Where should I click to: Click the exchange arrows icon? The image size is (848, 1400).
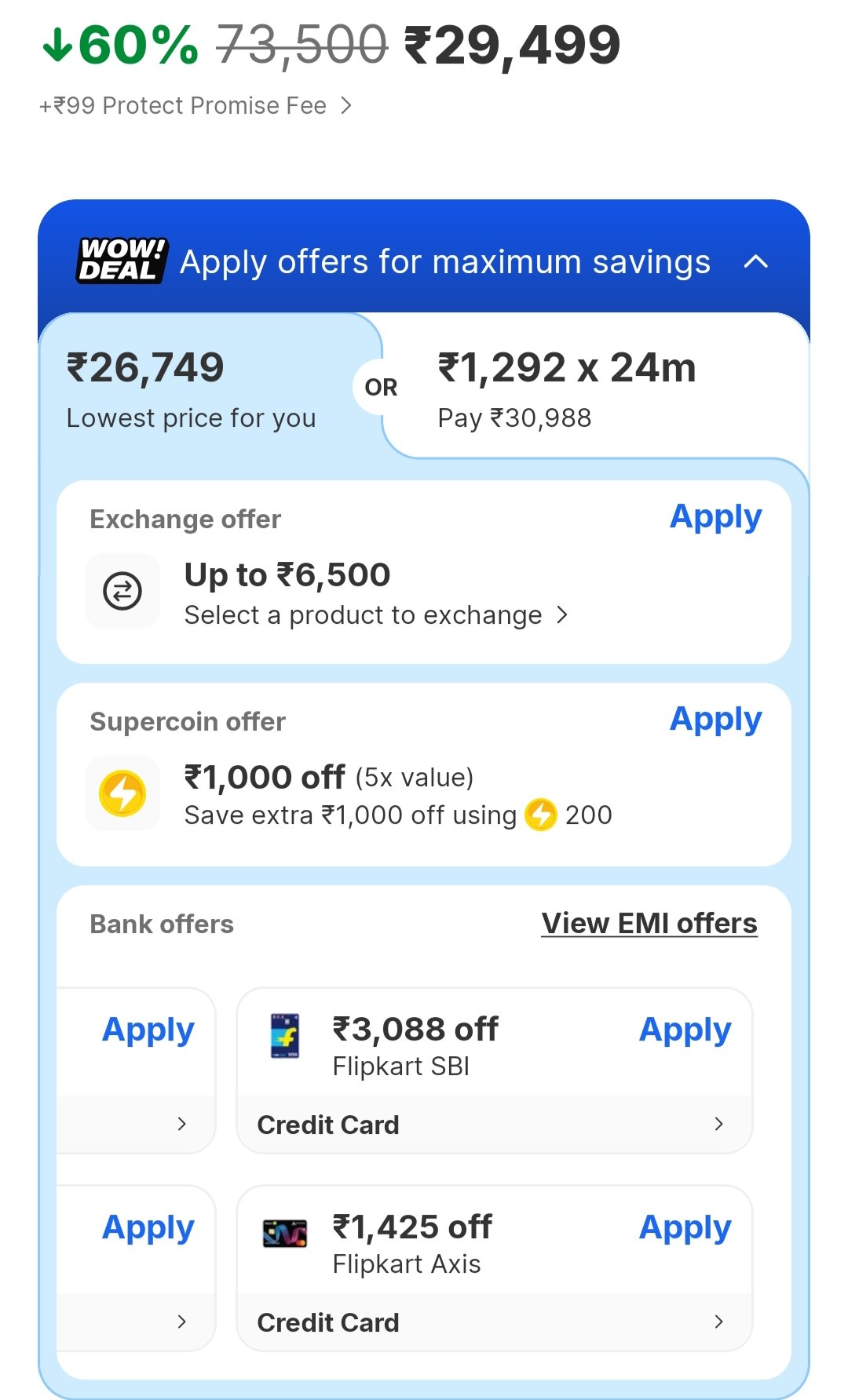click(122, 591)
